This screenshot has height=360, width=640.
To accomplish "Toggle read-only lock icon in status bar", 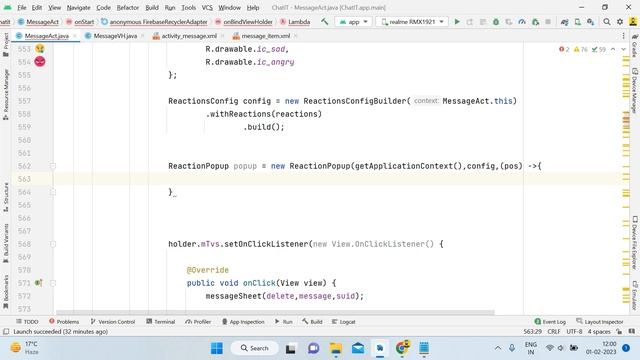I will click(620, 331).
